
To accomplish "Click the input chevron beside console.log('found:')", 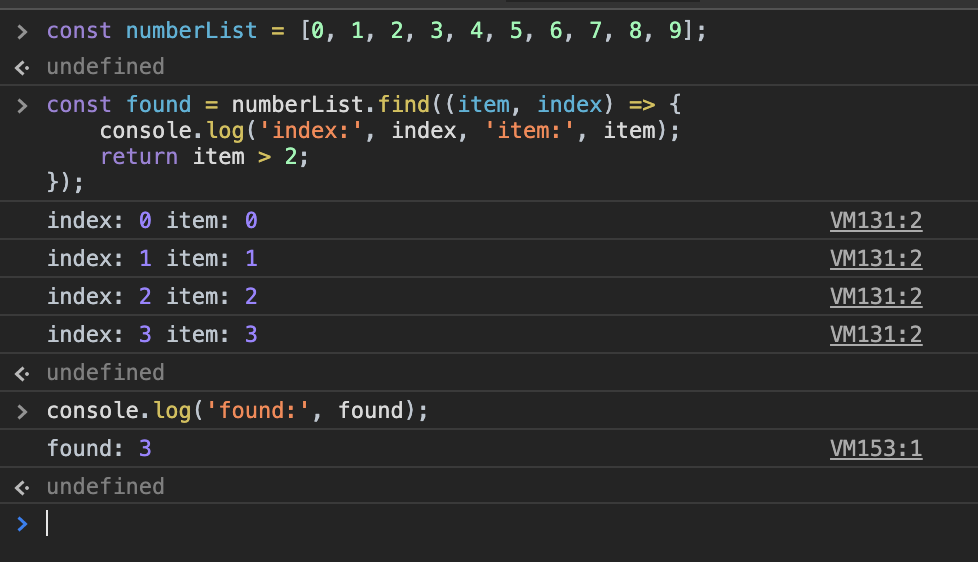I will [22, 412].
